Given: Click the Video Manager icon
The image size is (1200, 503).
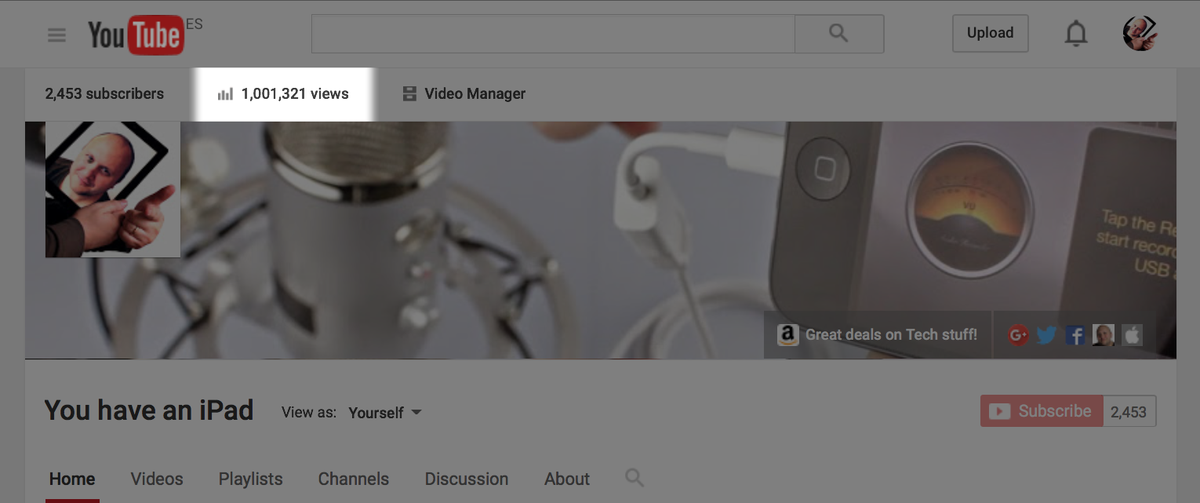Looking at the screenshot, I should pos(409,94).
